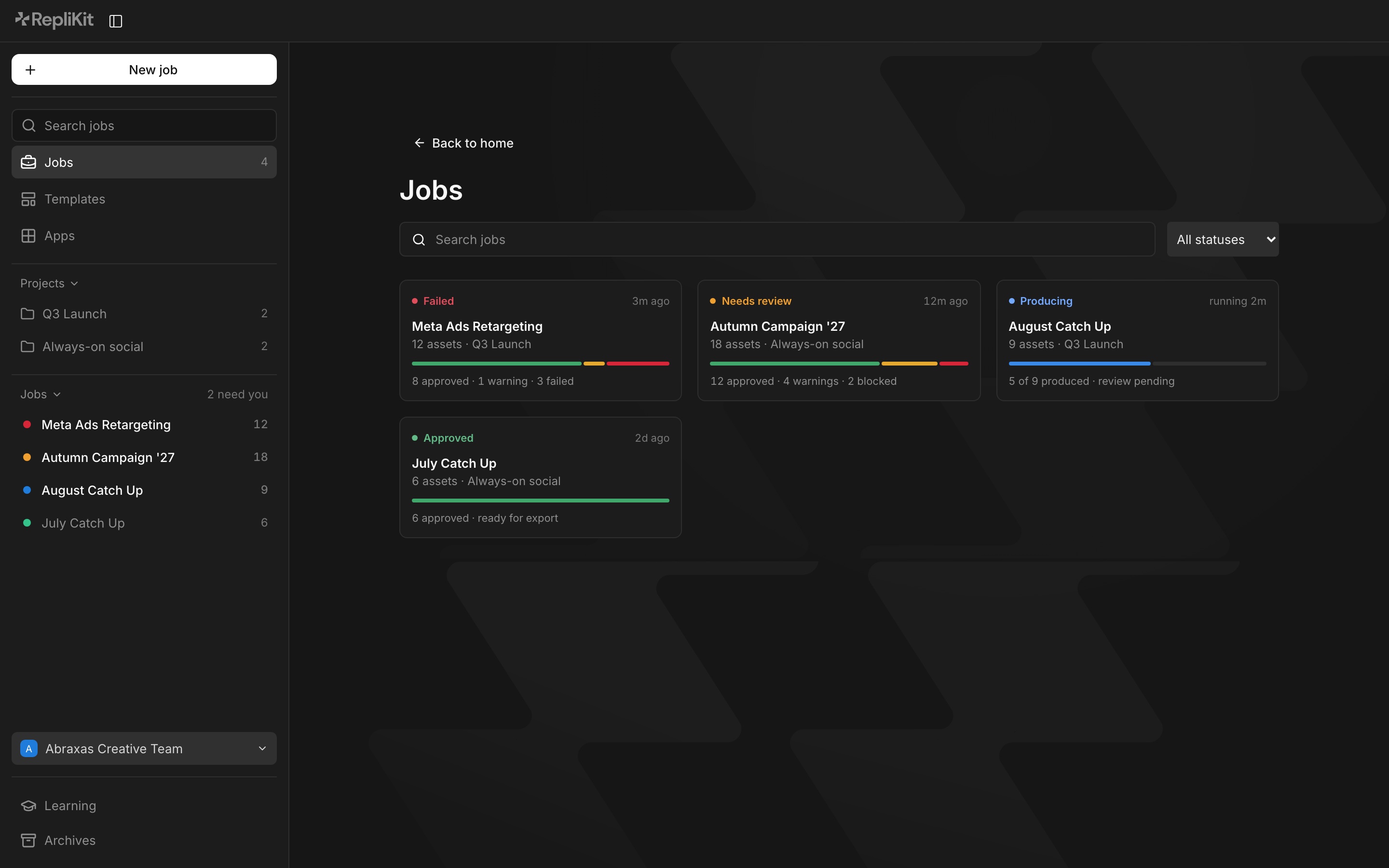Open the Archives menu item

pyautogui.click(x=144, y=840)
